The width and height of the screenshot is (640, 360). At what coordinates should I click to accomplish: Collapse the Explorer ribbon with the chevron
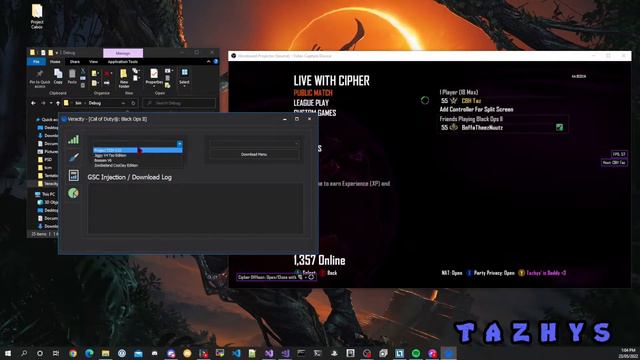(x=209, y=62)
